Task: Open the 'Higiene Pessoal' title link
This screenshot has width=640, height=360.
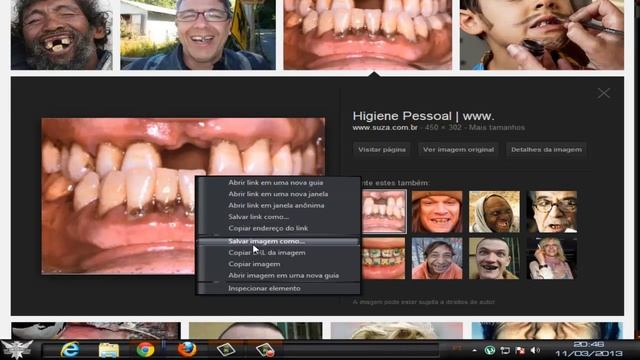Action: click(x=423, y=116)
